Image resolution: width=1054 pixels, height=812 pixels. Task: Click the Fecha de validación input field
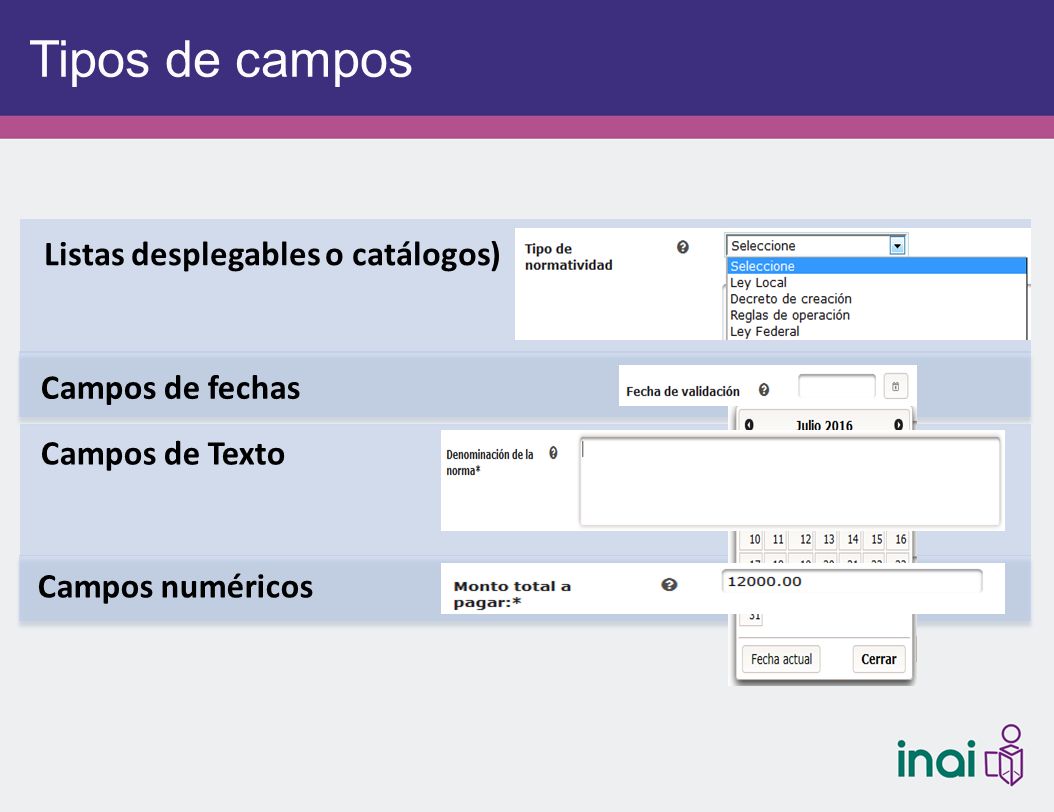tap(837, 387)
